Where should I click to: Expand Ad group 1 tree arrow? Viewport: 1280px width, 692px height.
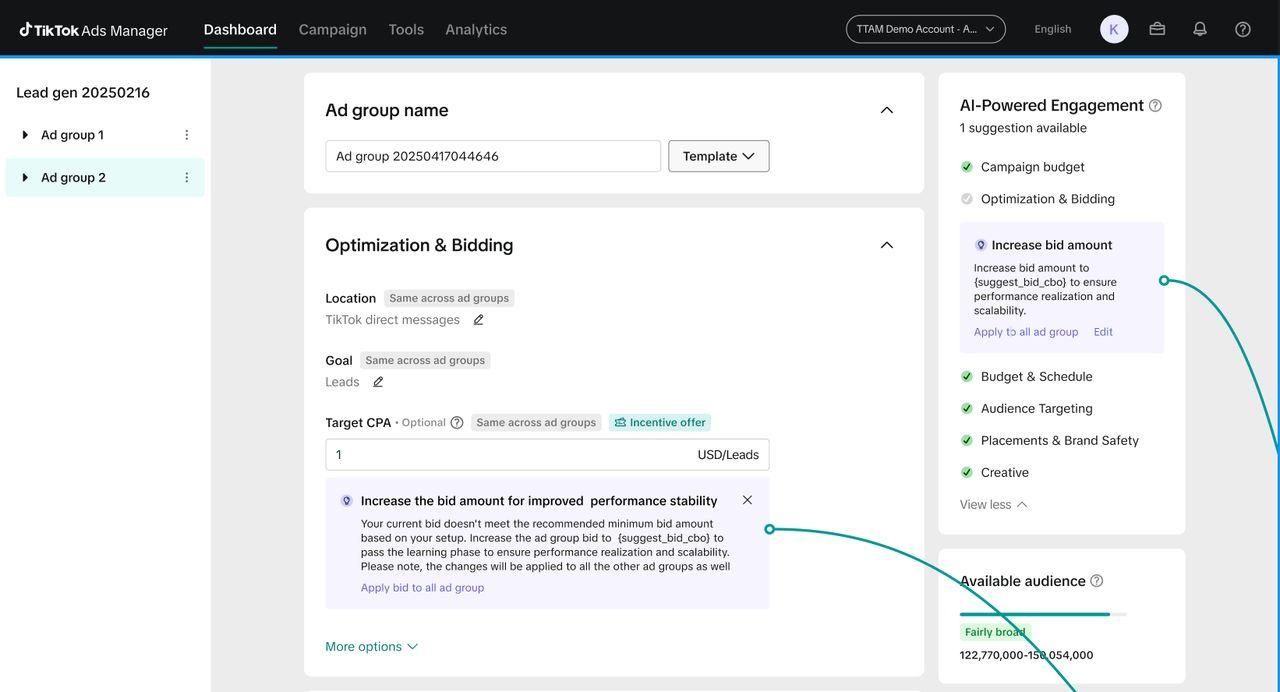pos(25,135)
